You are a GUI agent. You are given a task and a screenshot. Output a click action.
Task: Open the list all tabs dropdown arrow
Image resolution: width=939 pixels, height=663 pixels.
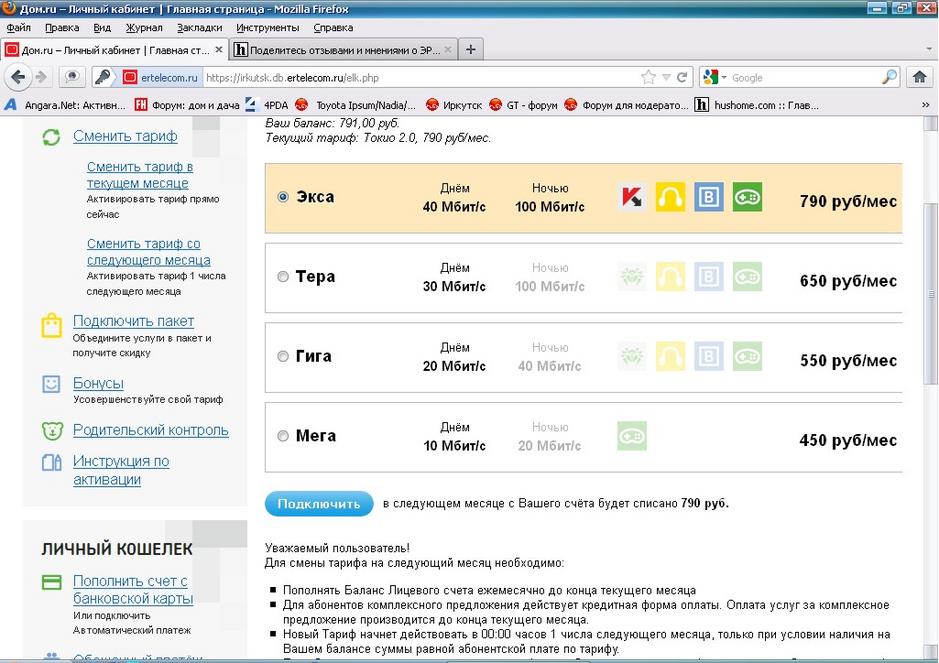point(928,49)
